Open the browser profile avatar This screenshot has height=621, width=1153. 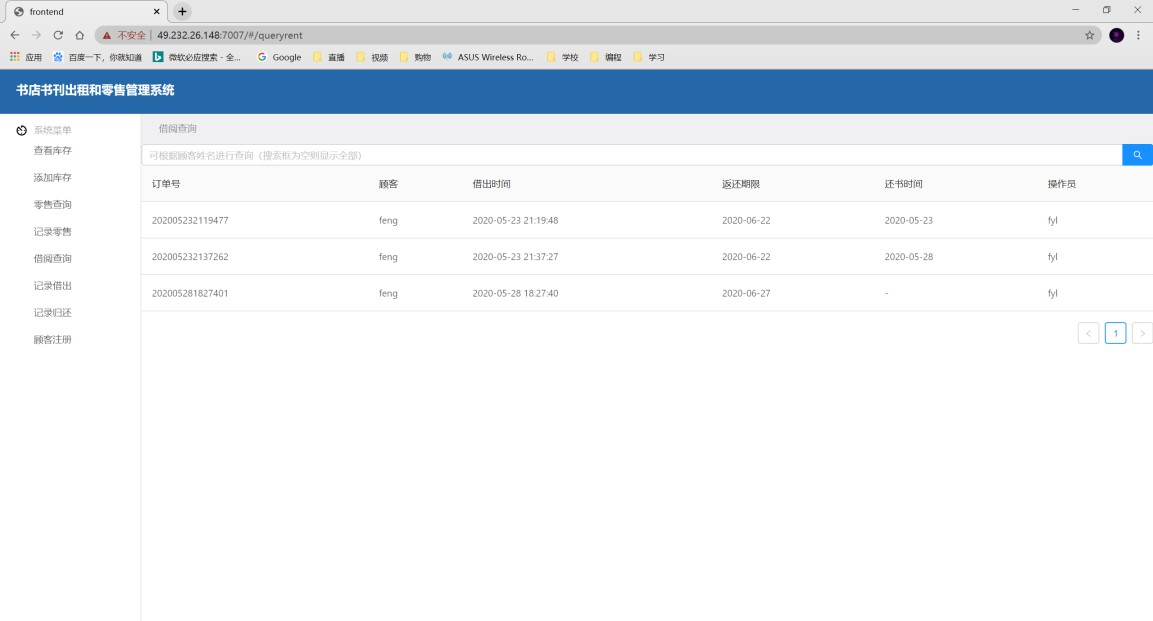(1116, 35)
